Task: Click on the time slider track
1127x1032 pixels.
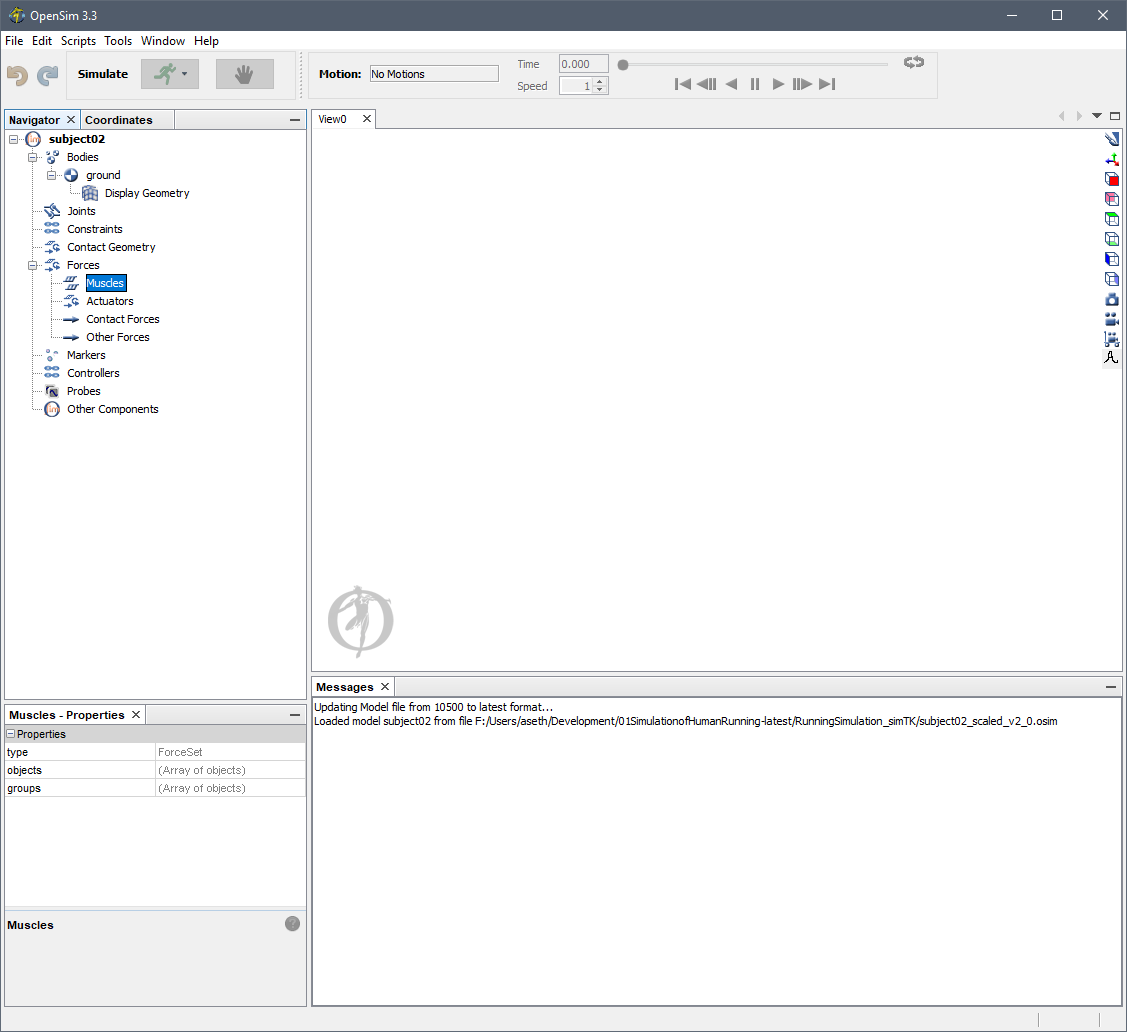Action: pos(755,63)
